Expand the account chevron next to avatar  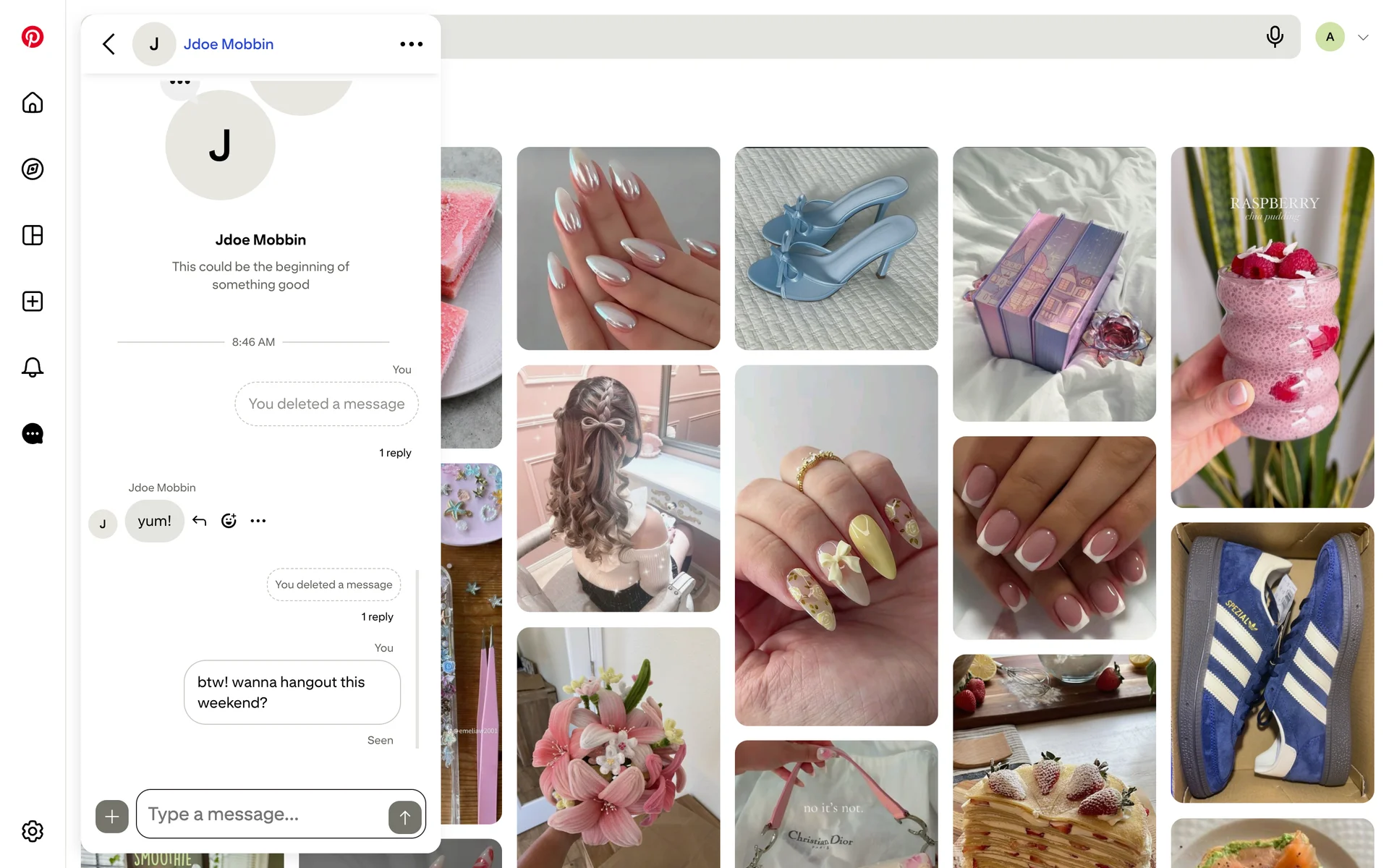pyautogui.click(x=1363, y=38)
